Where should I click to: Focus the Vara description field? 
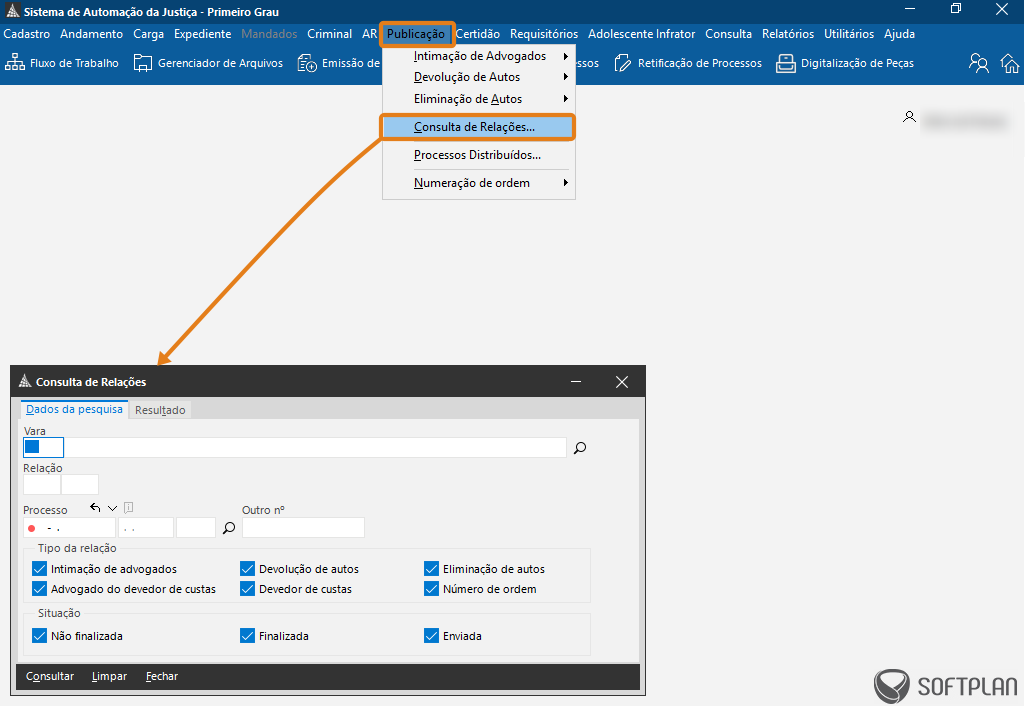coord(315,448)
